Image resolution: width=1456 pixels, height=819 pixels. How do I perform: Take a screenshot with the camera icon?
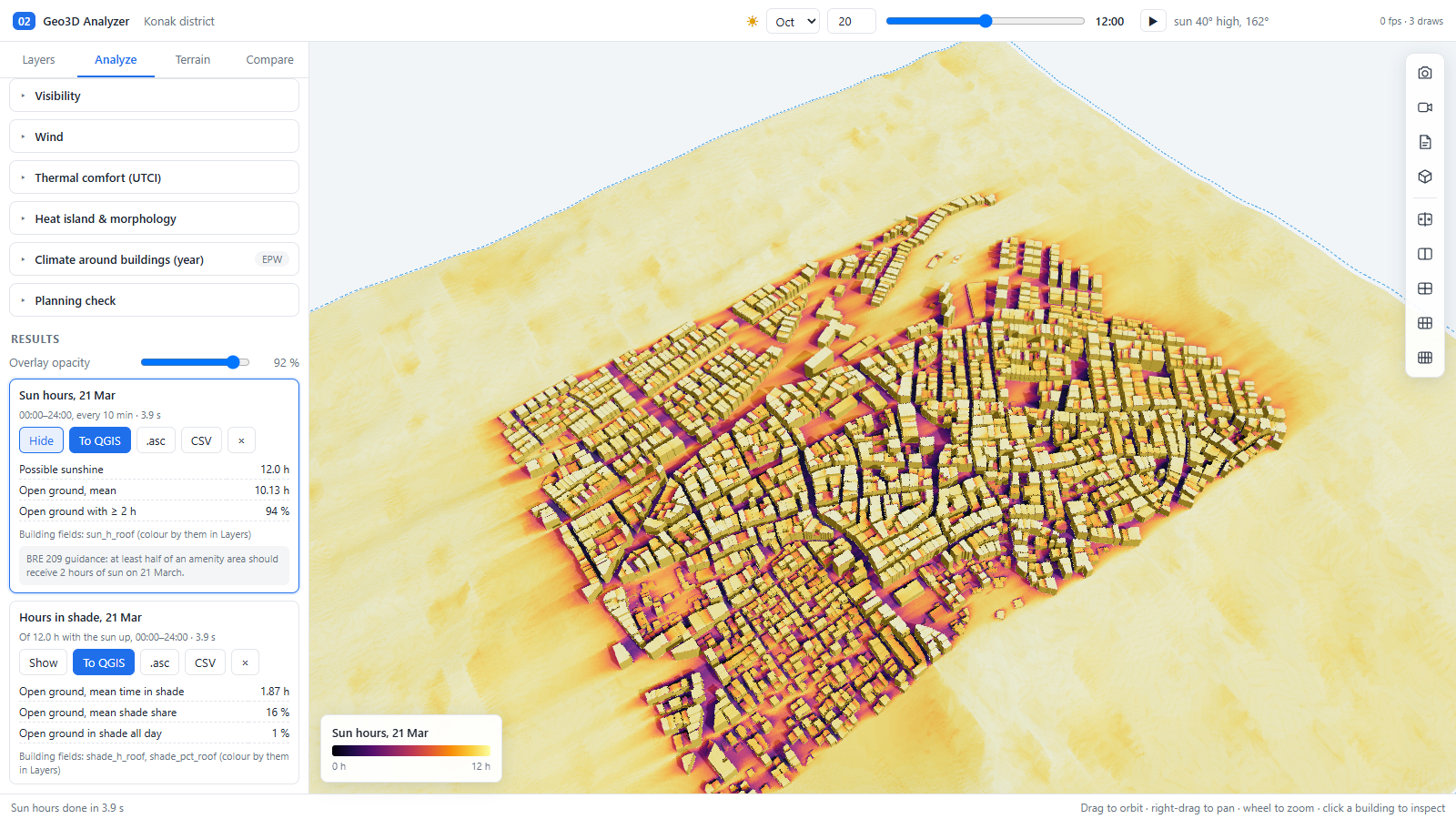point(1425,73)
